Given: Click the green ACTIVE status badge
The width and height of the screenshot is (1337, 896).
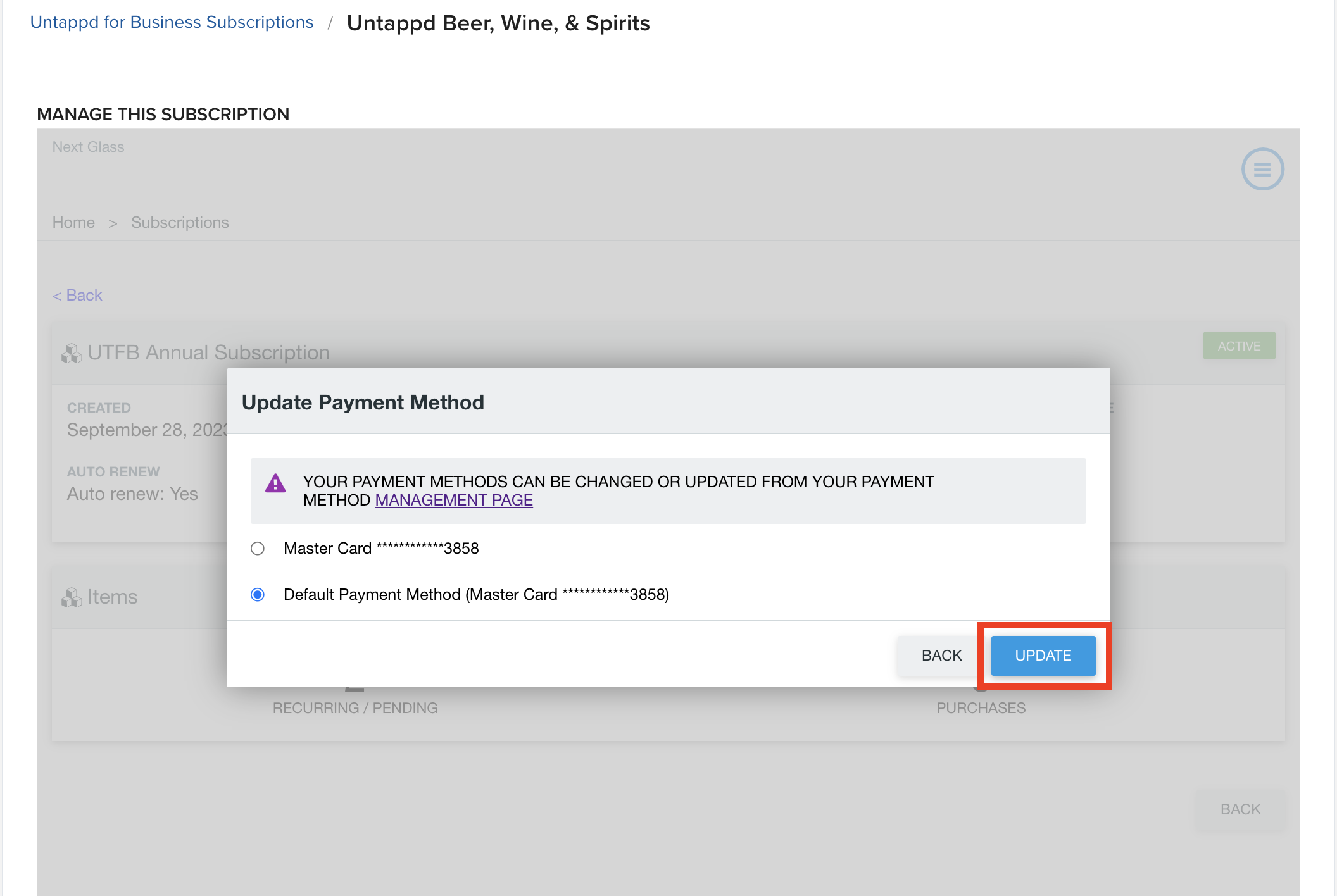Looking at the screenshot, I should (1239, 346).
